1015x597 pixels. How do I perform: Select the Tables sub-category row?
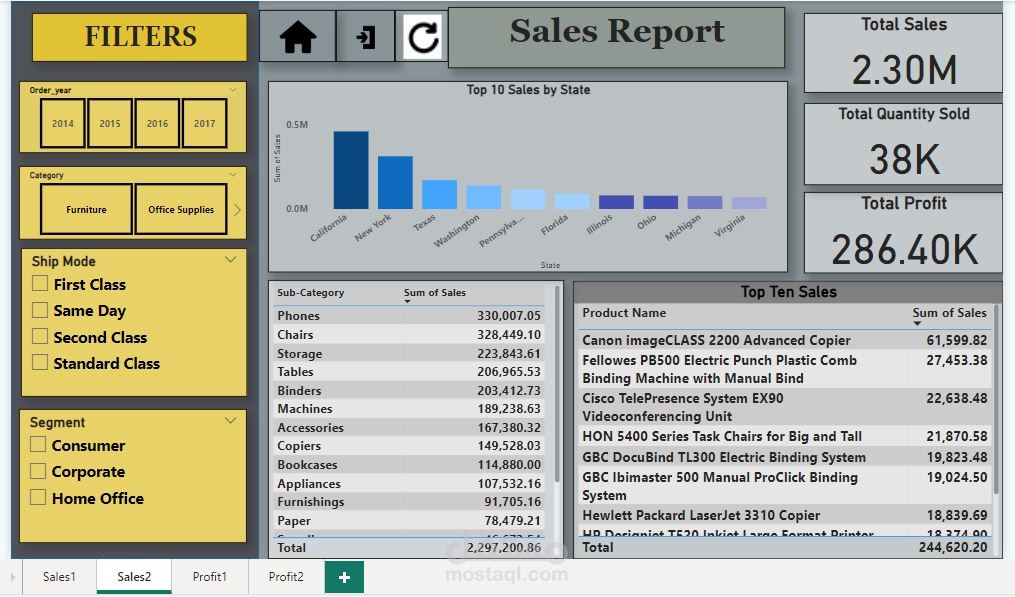tap(409, 372)
